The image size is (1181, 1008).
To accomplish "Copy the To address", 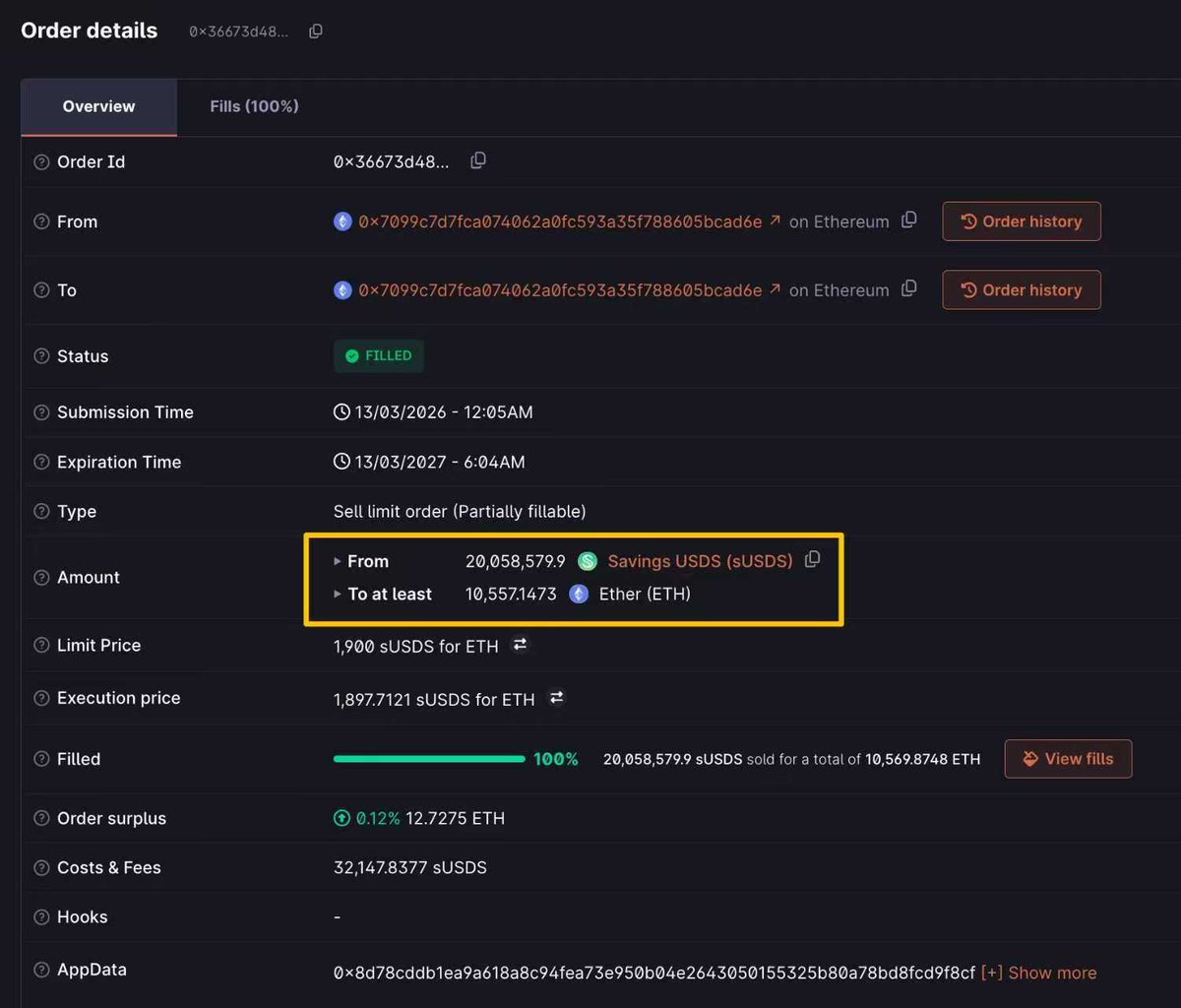I will tap(909, 288).
